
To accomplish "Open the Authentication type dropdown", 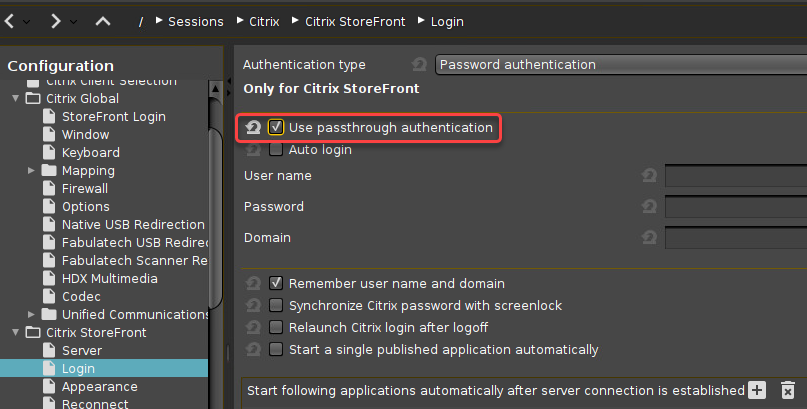I will pos(620,65).
